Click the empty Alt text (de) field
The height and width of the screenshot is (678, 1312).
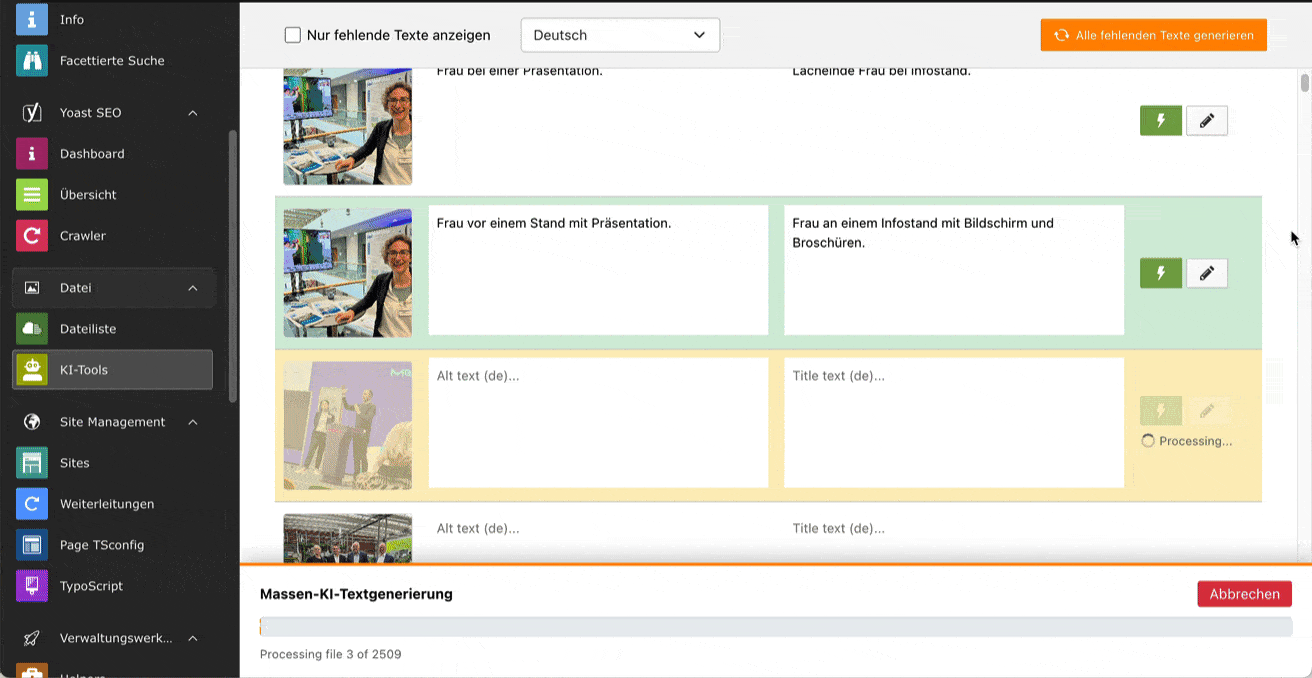tap(598, 422)
